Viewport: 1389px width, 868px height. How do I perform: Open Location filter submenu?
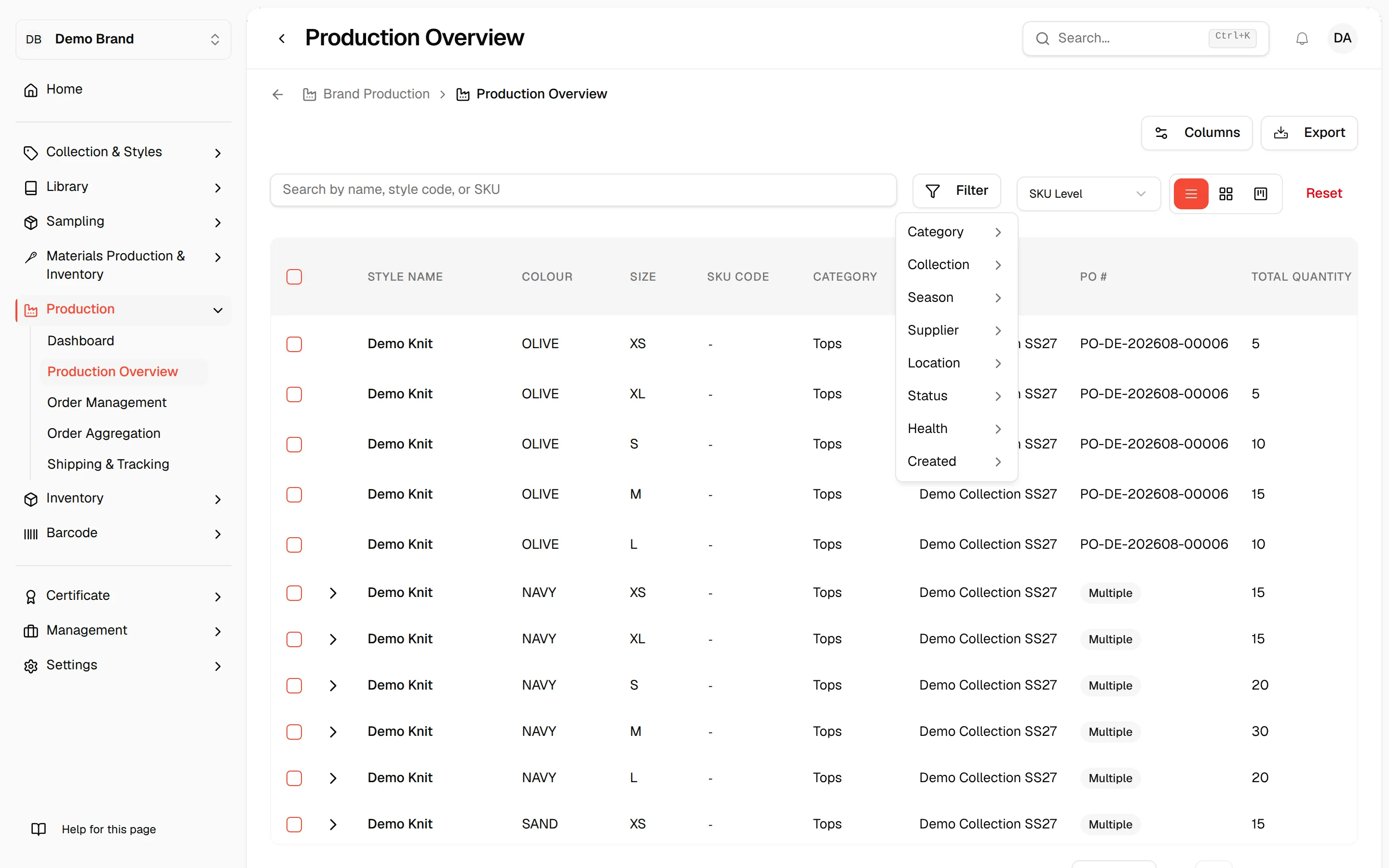pos(955,363)
